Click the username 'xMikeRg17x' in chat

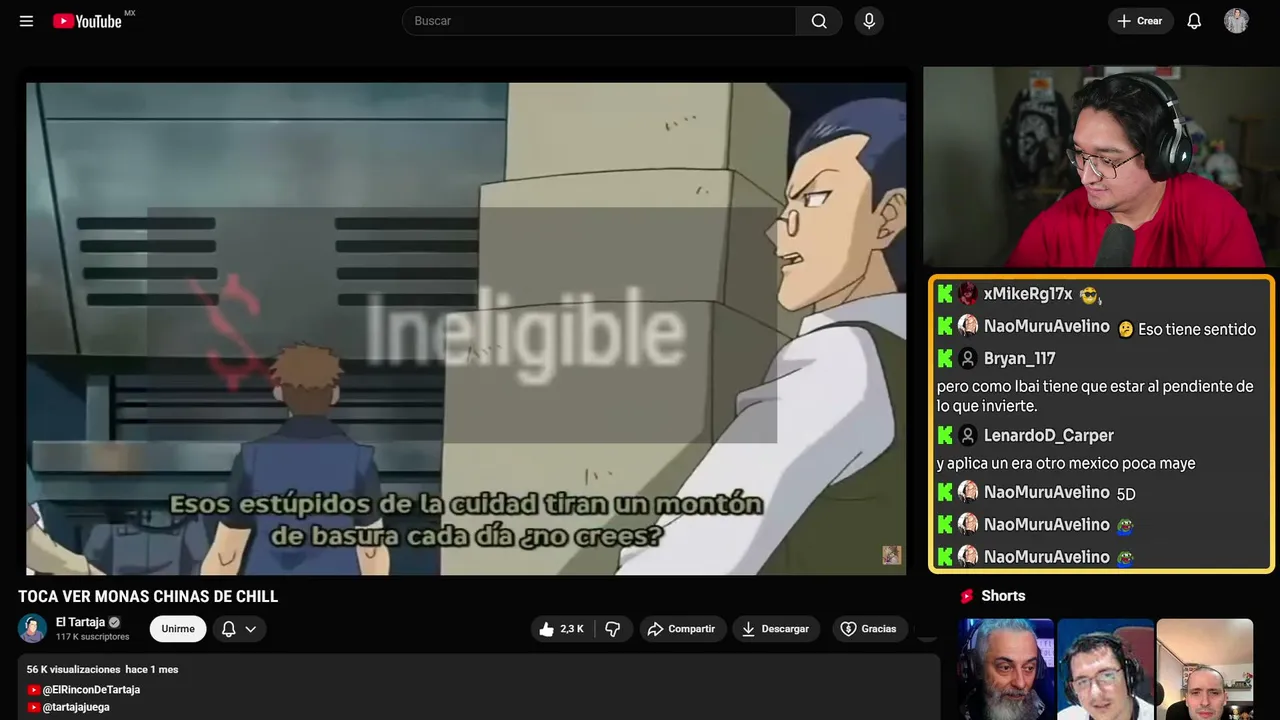pos(1028,294)
